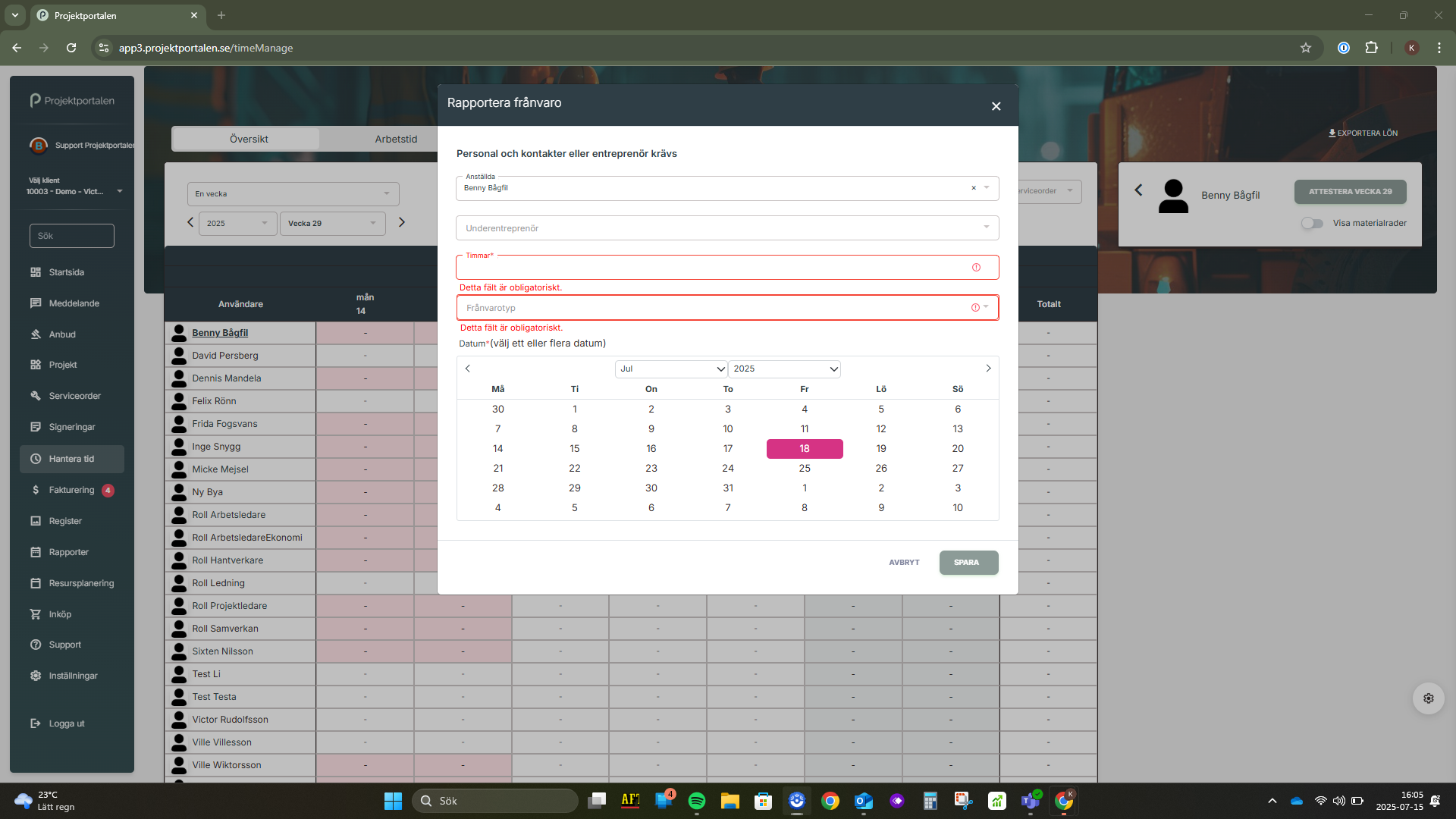
Task: Open Resursplanering calendar icon
Action: 36,583
